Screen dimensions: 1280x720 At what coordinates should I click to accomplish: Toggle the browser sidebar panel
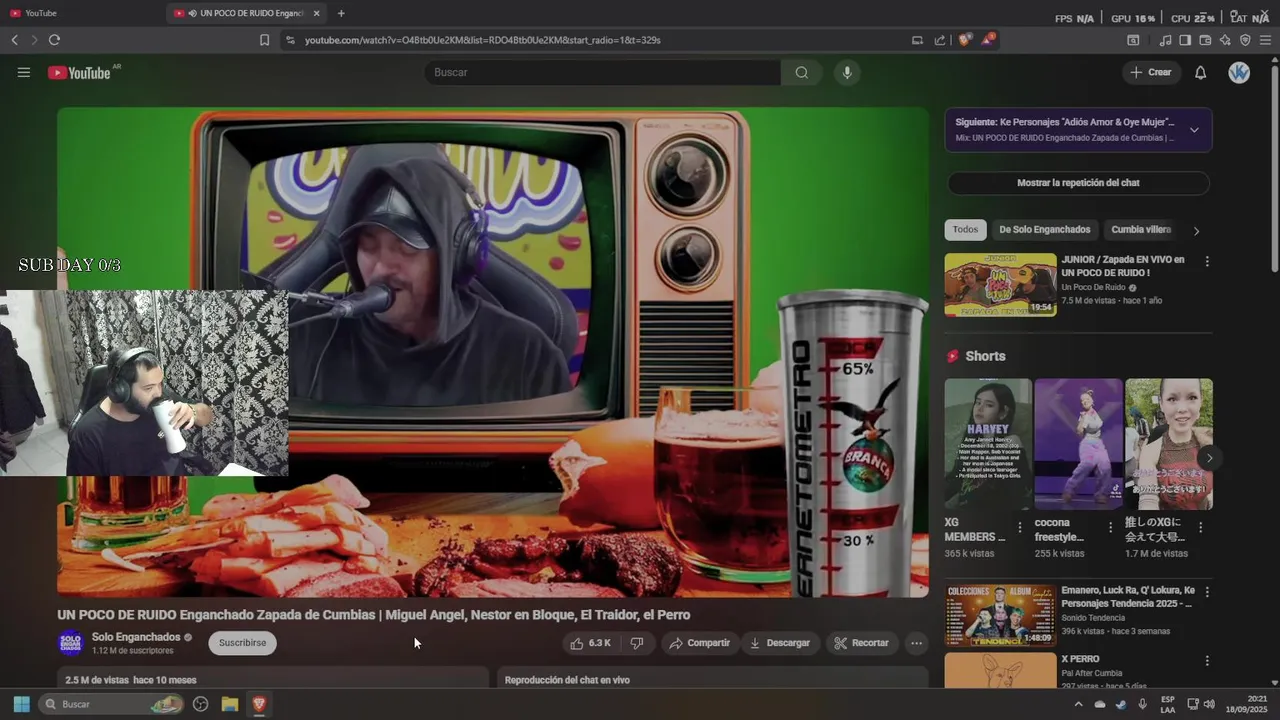point(1185,40)
